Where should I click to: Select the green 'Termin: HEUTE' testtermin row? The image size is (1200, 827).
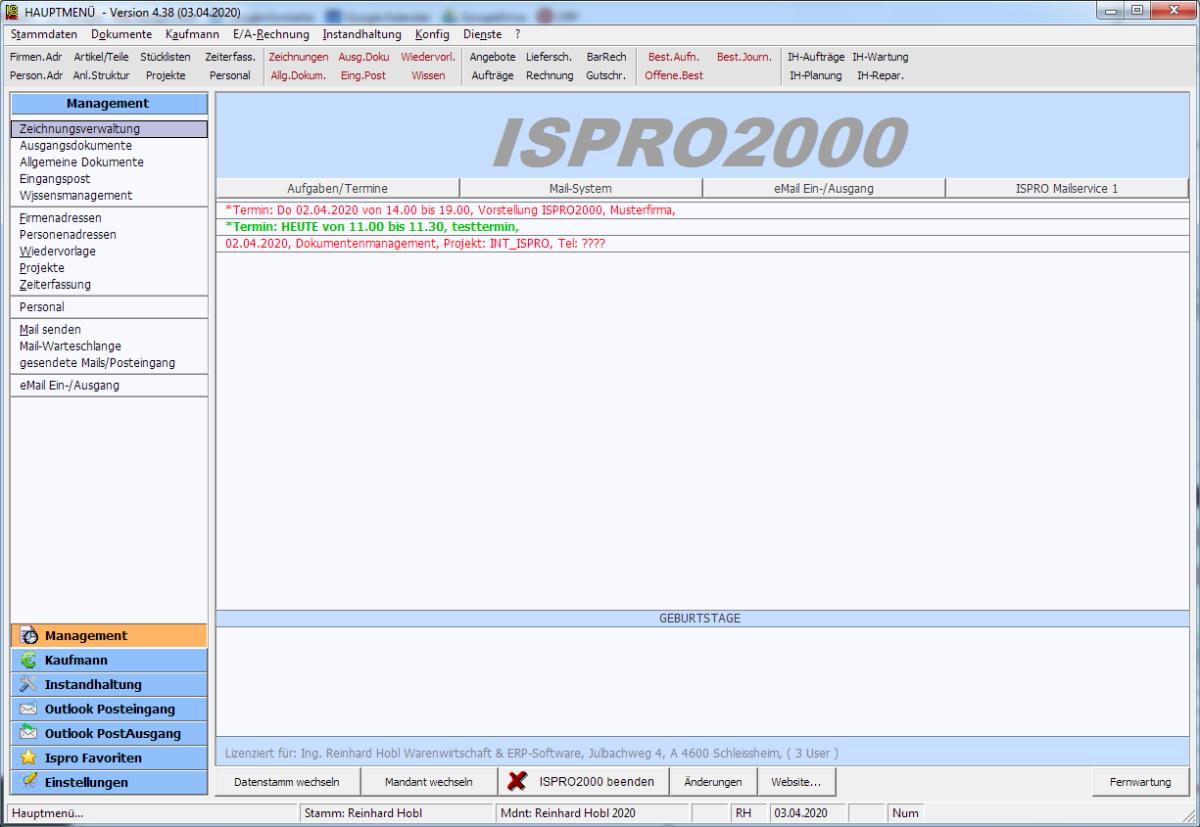tap(703, 227)
